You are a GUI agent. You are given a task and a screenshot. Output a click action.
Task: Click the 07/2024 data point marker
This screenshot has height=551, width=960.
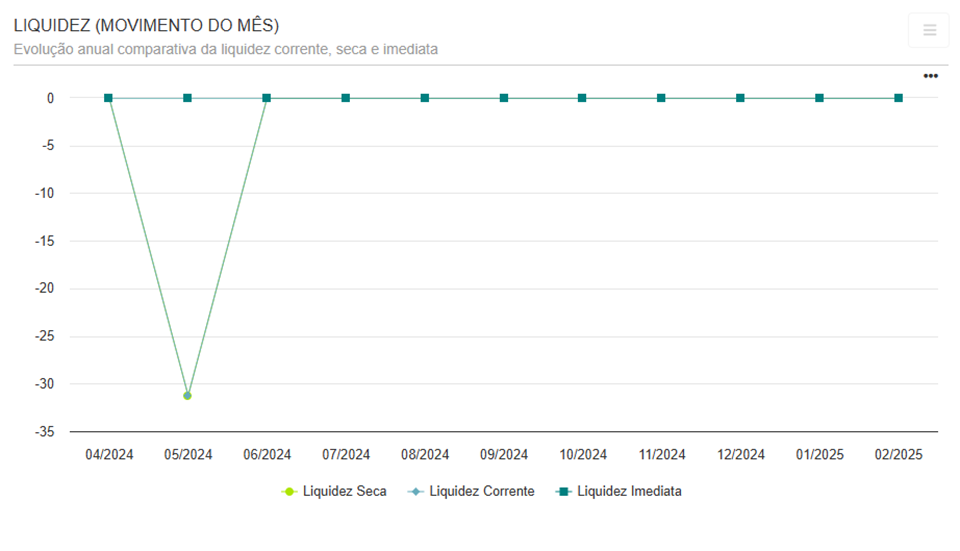[x=345, y=98]
